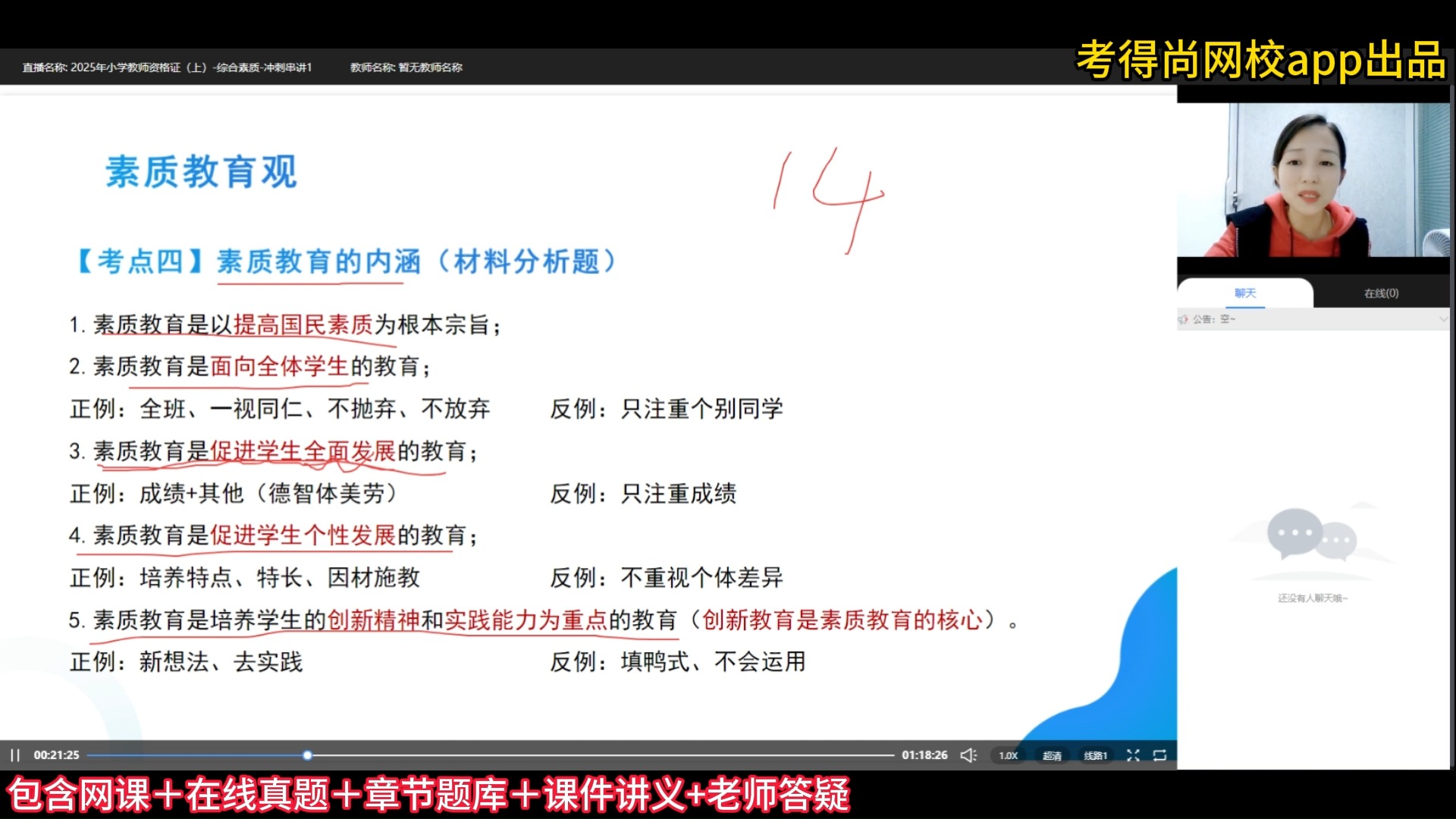
Task: Switch streaming line 线路1
Action: [x=1095, y=755]
